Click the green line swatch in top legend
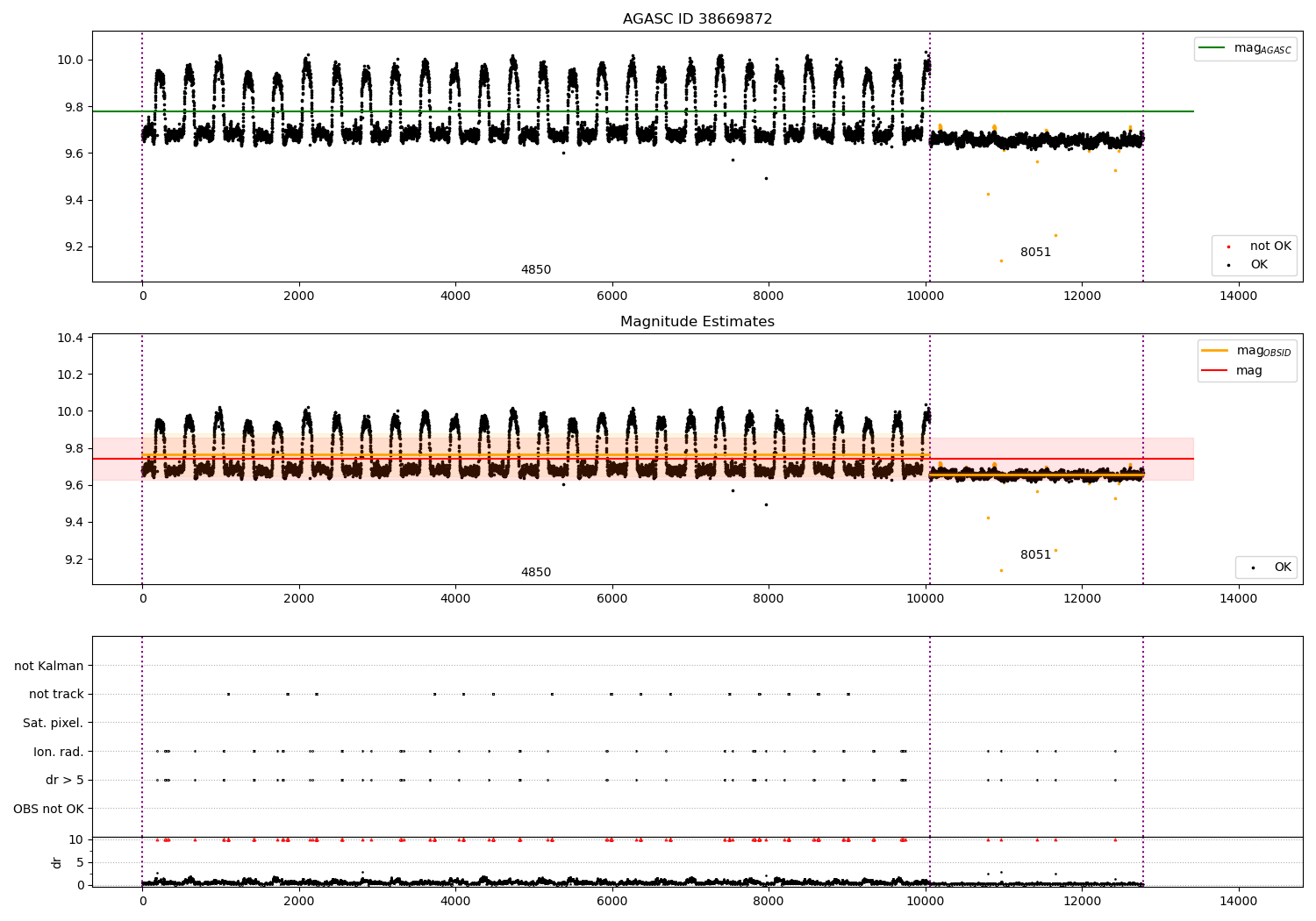The image size is (1316, 921). pyautogui.click(x=1212, y=48)
